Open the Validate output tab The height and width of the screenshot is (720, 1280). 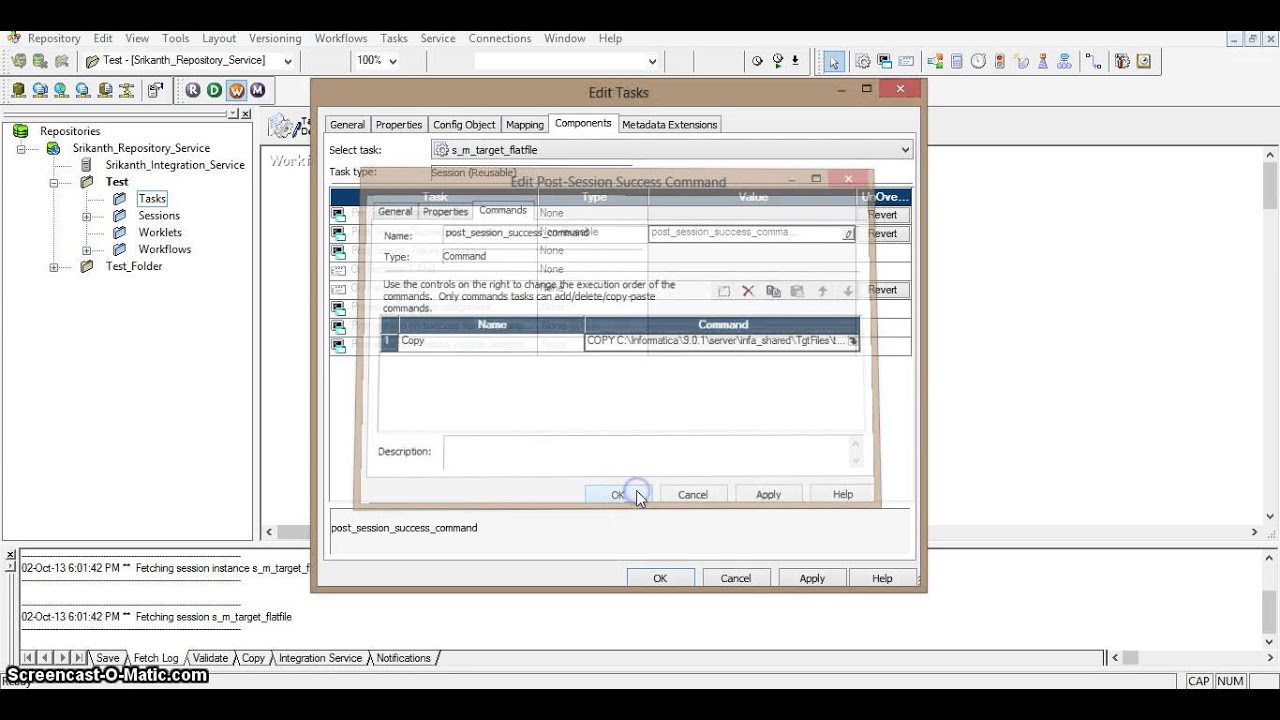click(210, 658)
